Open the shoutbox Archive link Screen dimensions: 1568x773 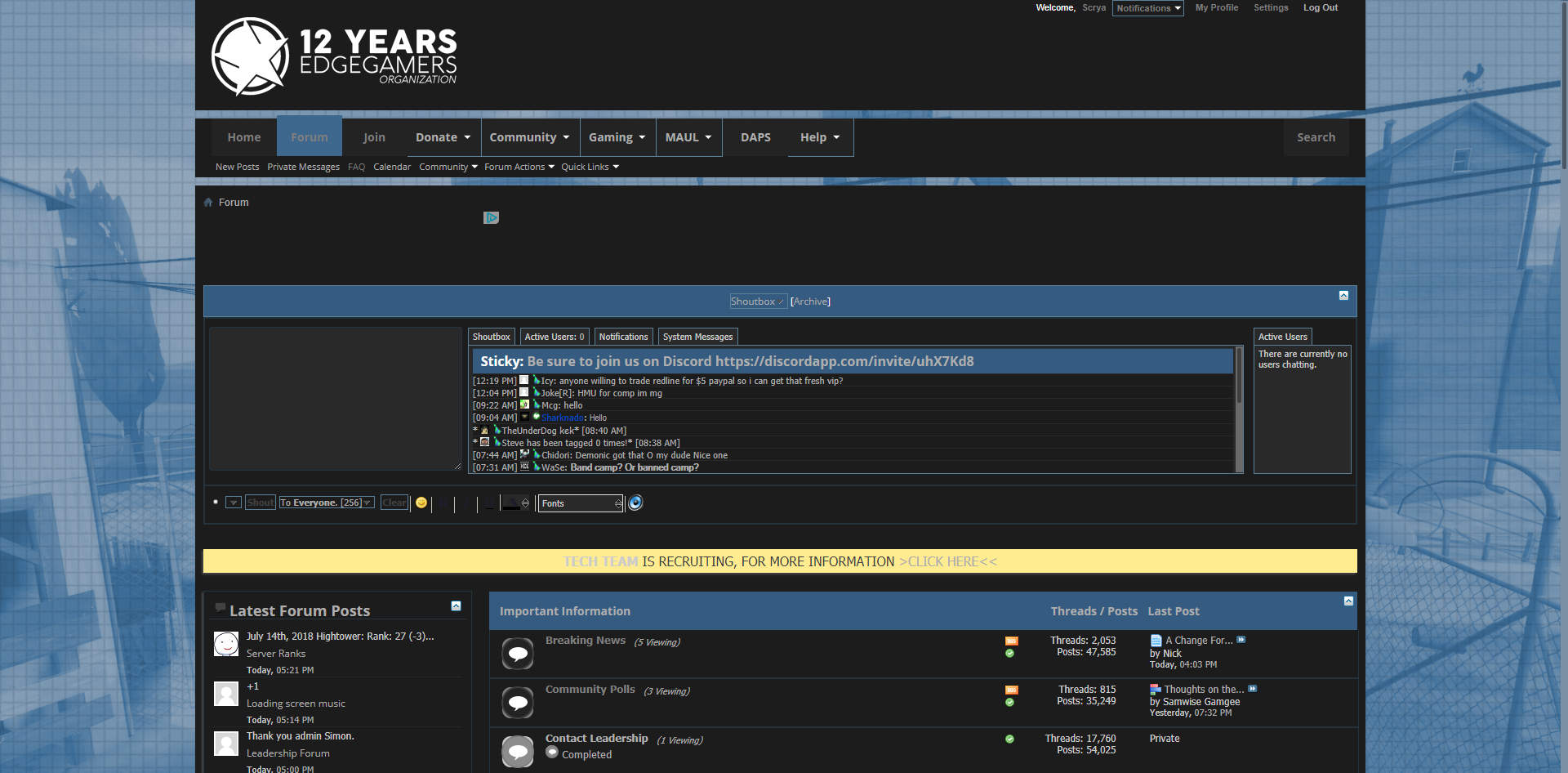pos(810,302)
